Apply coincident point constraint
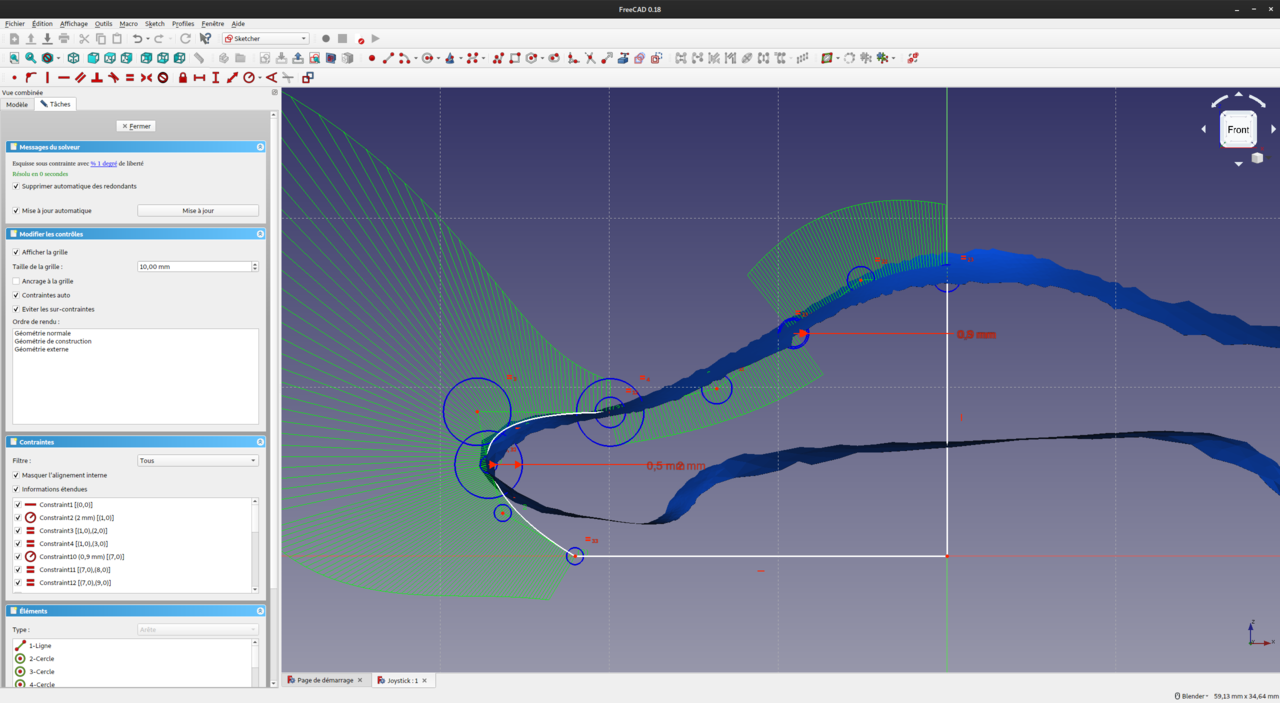 (x=14, y=77)
